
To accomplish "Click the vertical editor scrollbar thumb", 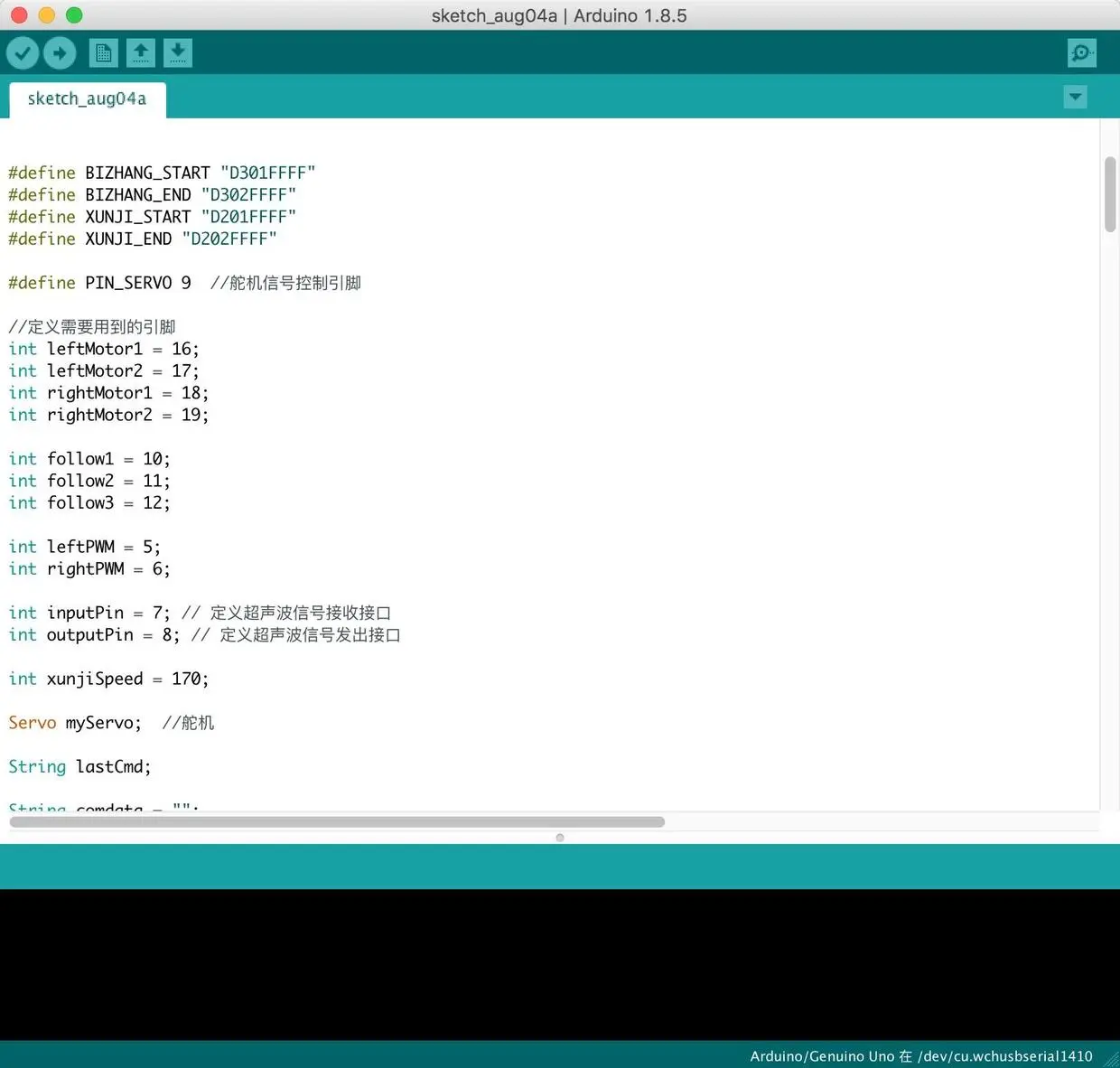I will (1110, 194).
